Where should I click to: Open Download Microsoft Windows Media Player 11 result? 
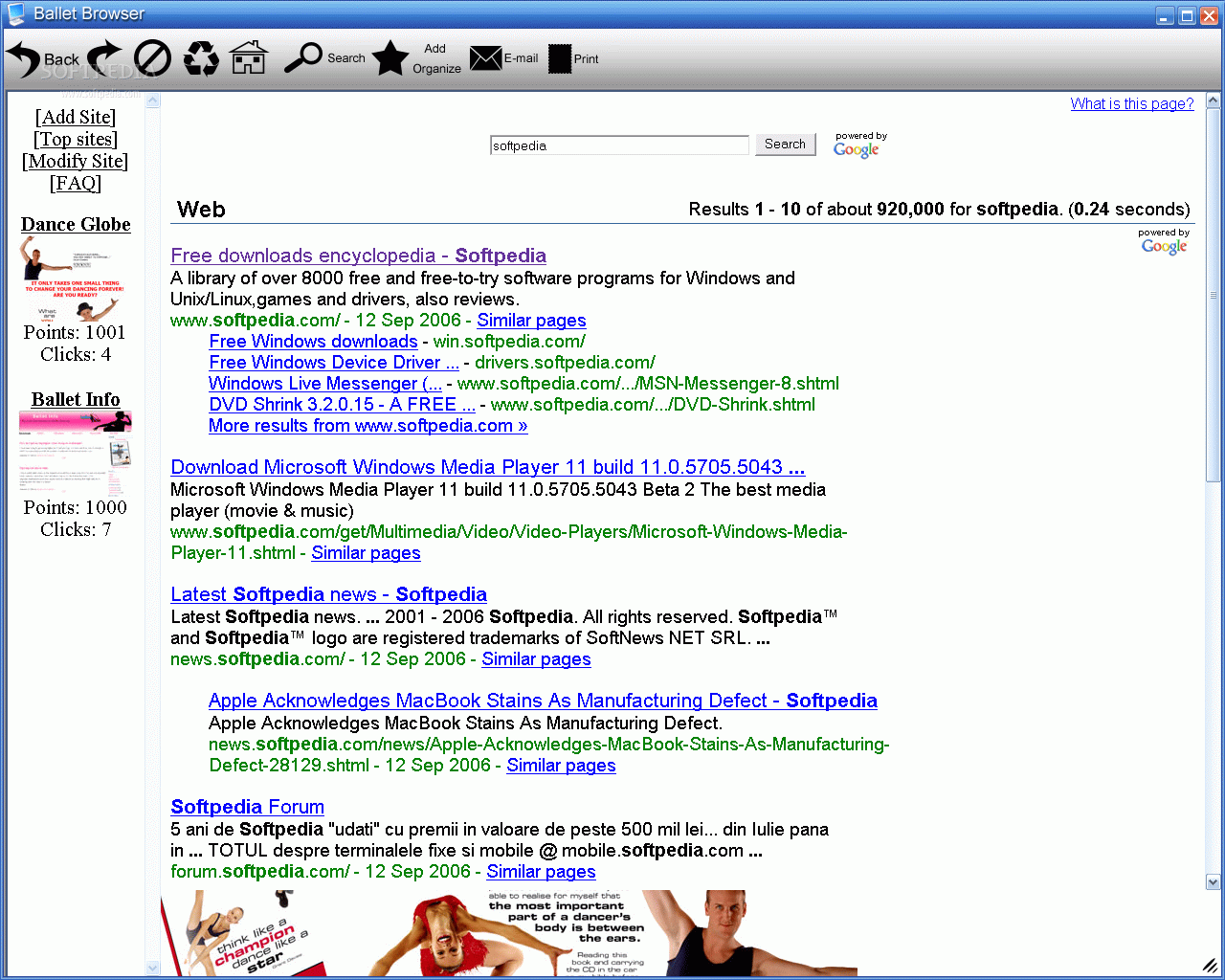[488, 467]
